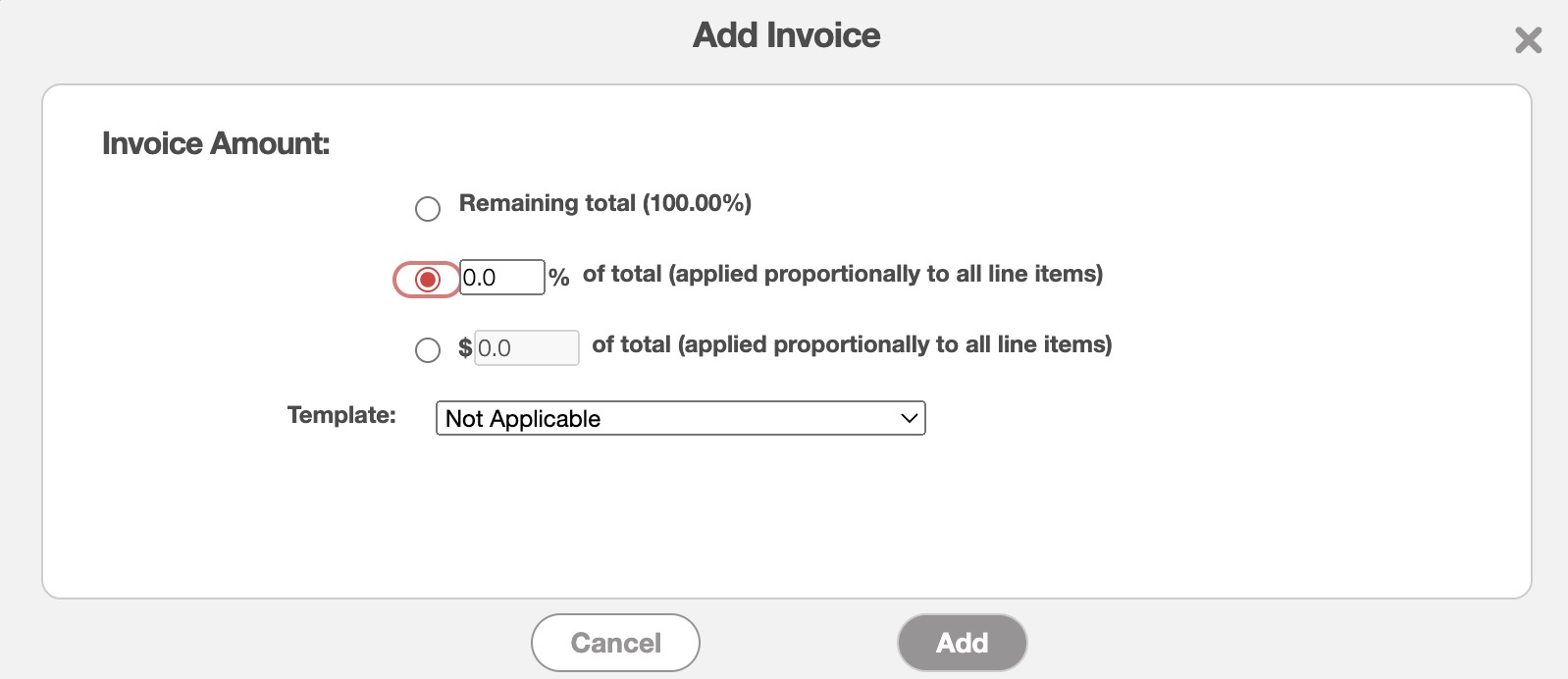The image size is (1568, 679).
Task: Click the Invoice Amount heading
Action: click(216, 143)
